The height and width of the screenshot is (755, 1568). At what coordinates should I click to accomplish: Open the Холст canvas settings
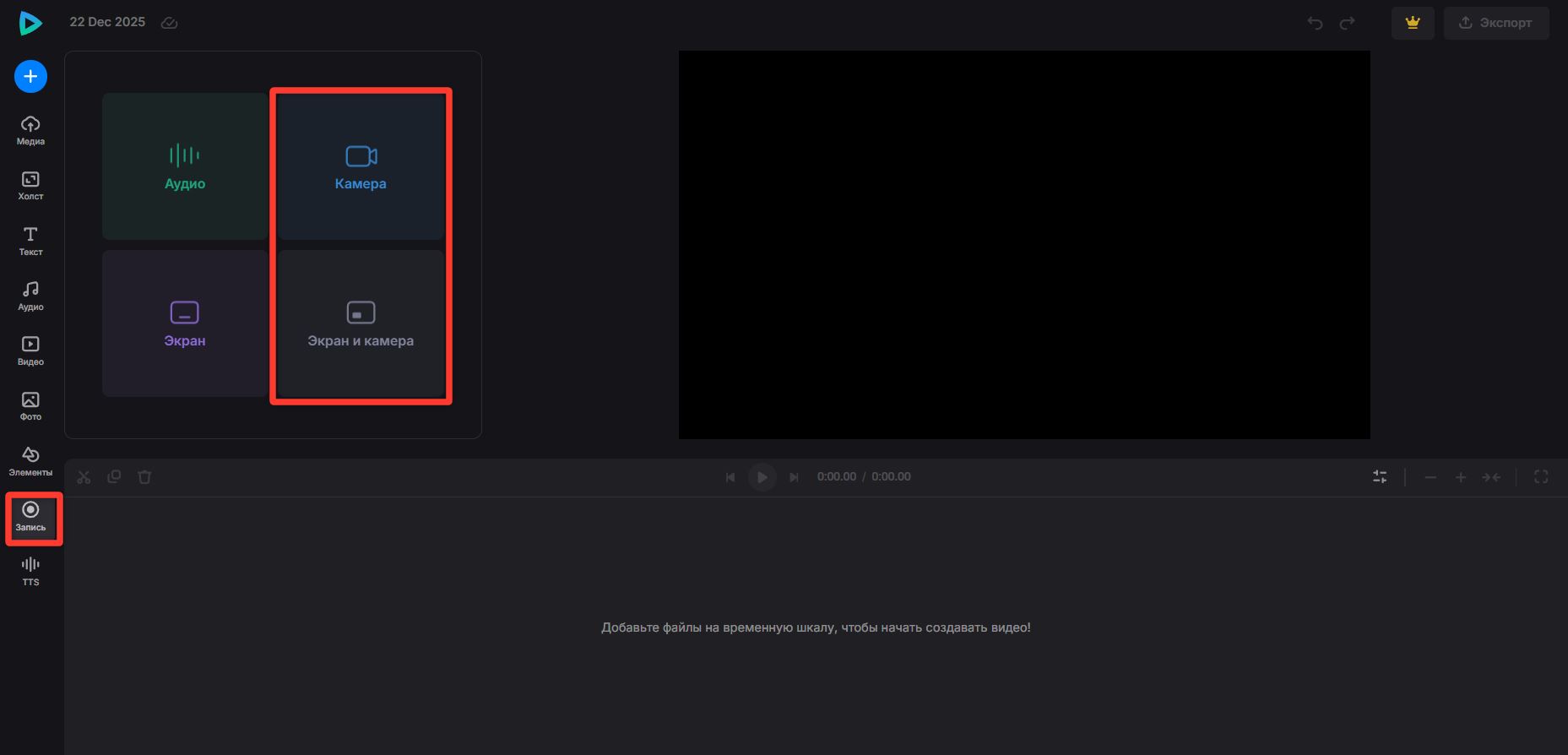[30, 186]
